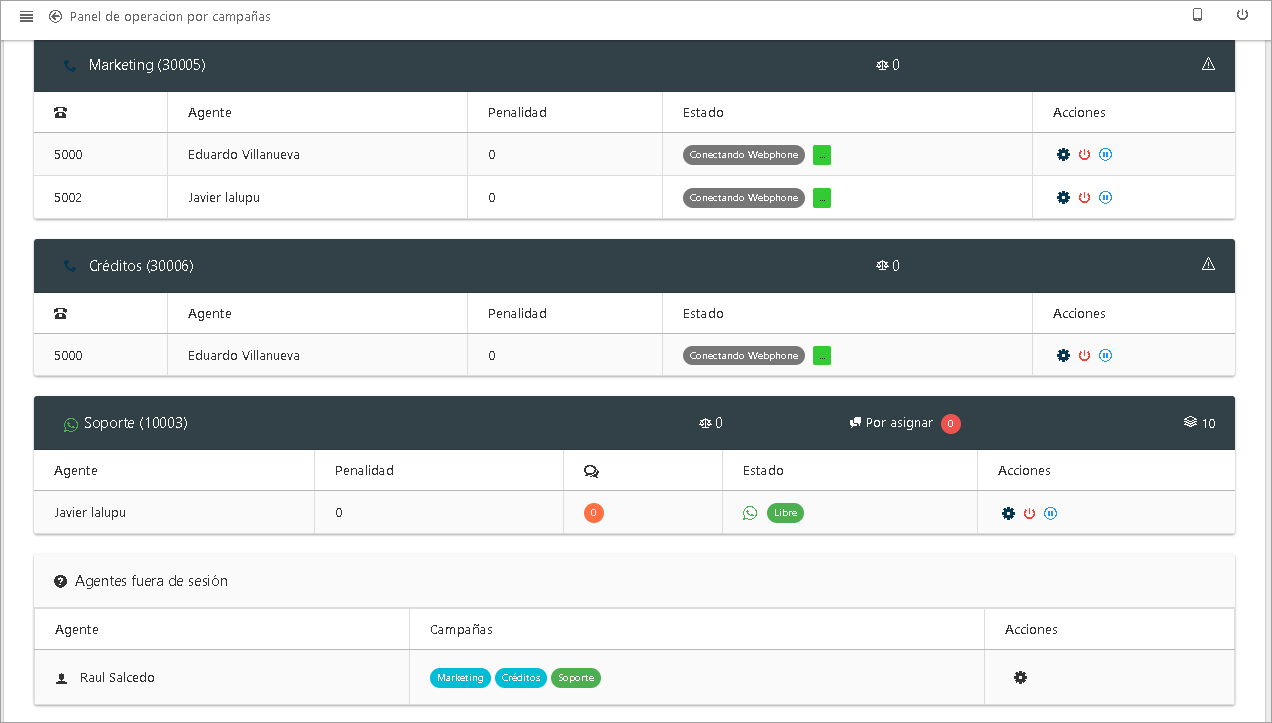Click orange chat count badge for Javier lalupu
The height and width of the screenshot is (723, 1272).
click(x=593, y=513)
